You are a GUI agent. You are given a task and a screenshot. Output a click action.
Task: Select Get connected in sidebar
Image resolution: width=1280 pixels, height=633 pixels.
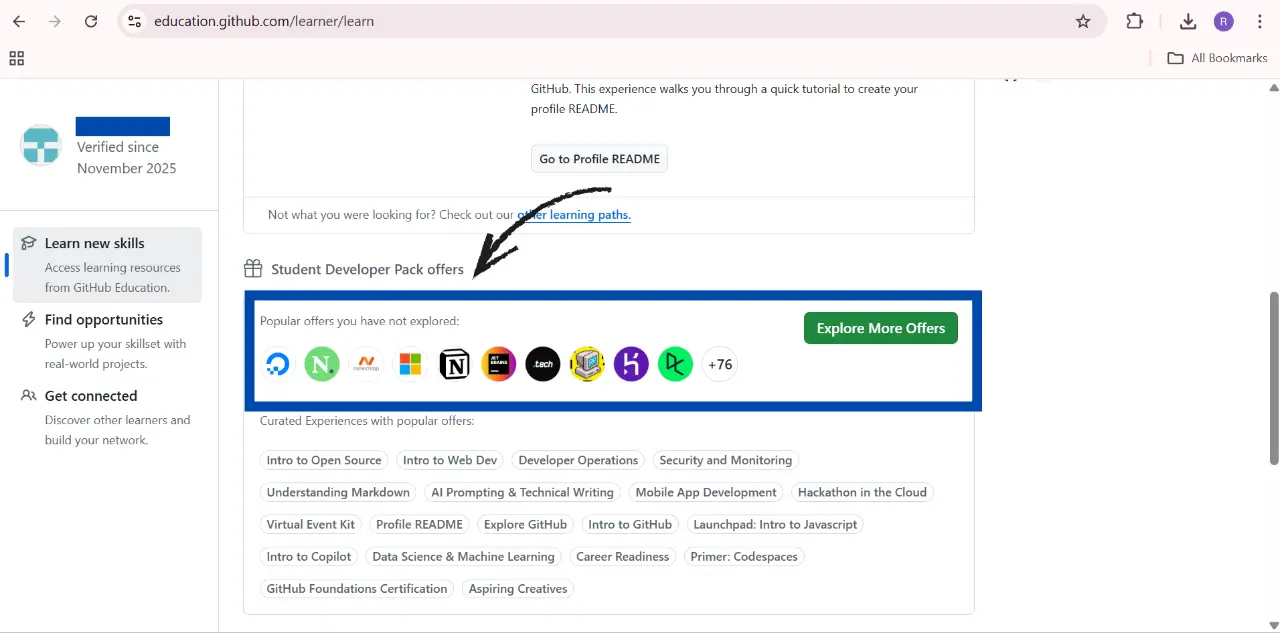point(107,417)
